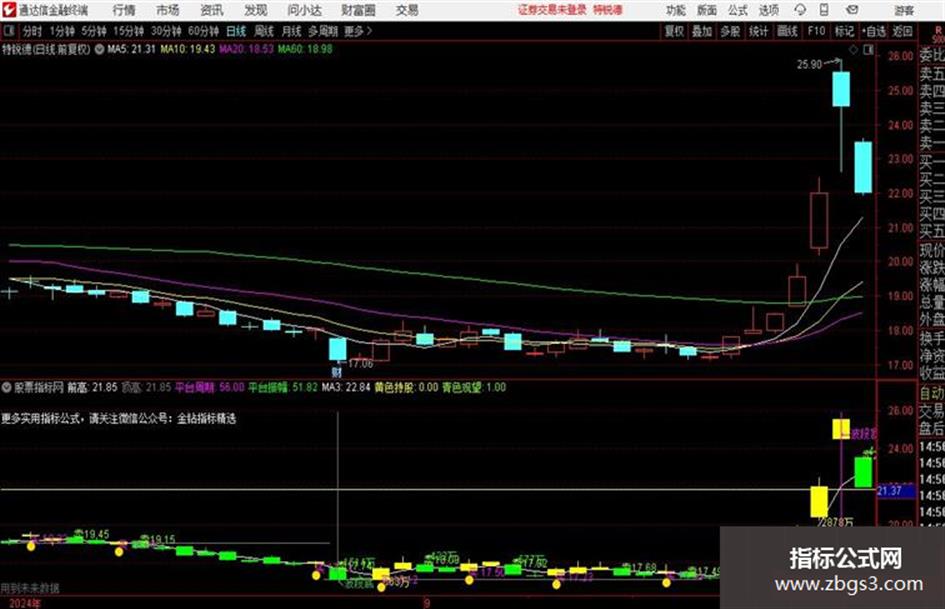This screenshot has width=945, height=609.
Task: Open the 交易 menu
Action: pos(407,10)
